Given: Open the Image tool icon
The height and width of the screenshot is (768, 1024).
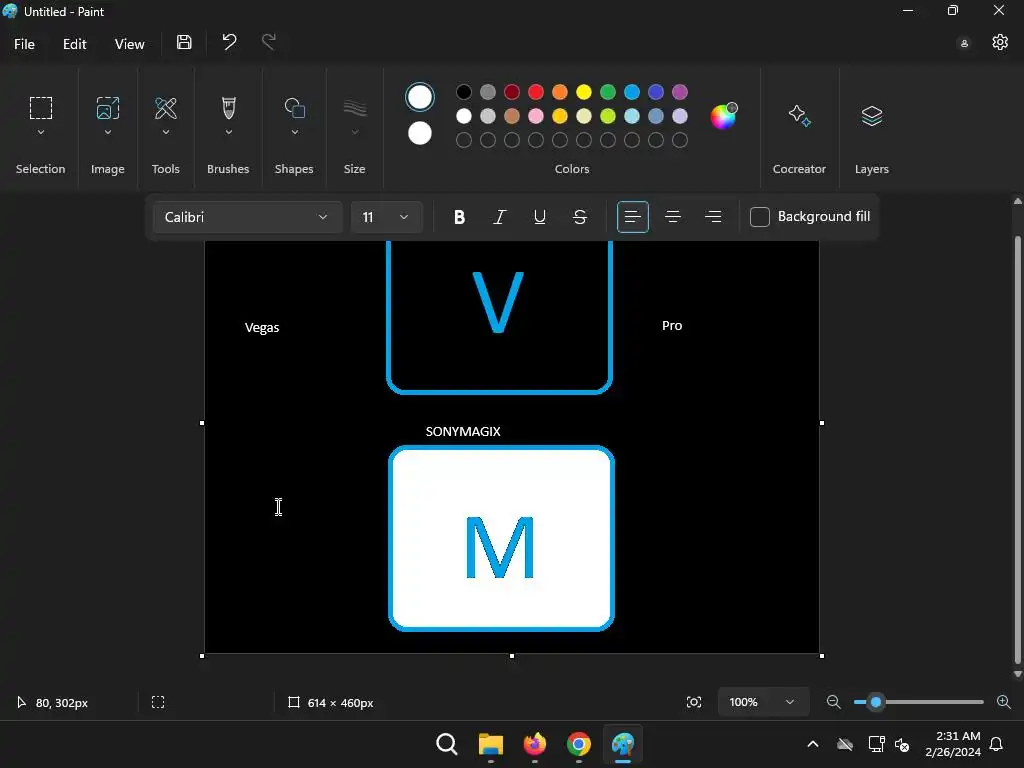Looking at the screenshot, I should 108,108.
